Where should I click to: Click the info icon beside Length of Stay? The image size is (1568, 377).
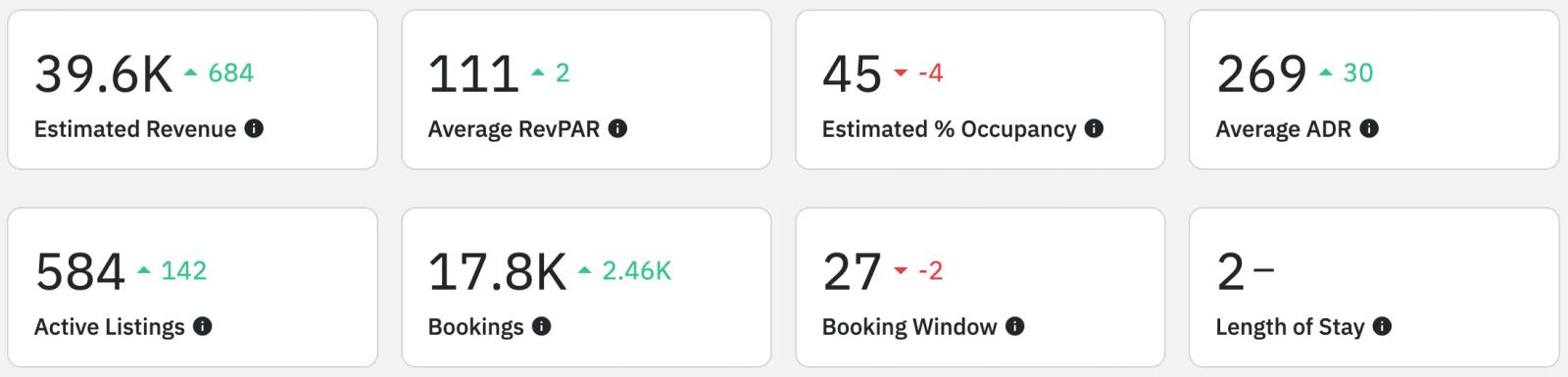tap(1382, 326)
